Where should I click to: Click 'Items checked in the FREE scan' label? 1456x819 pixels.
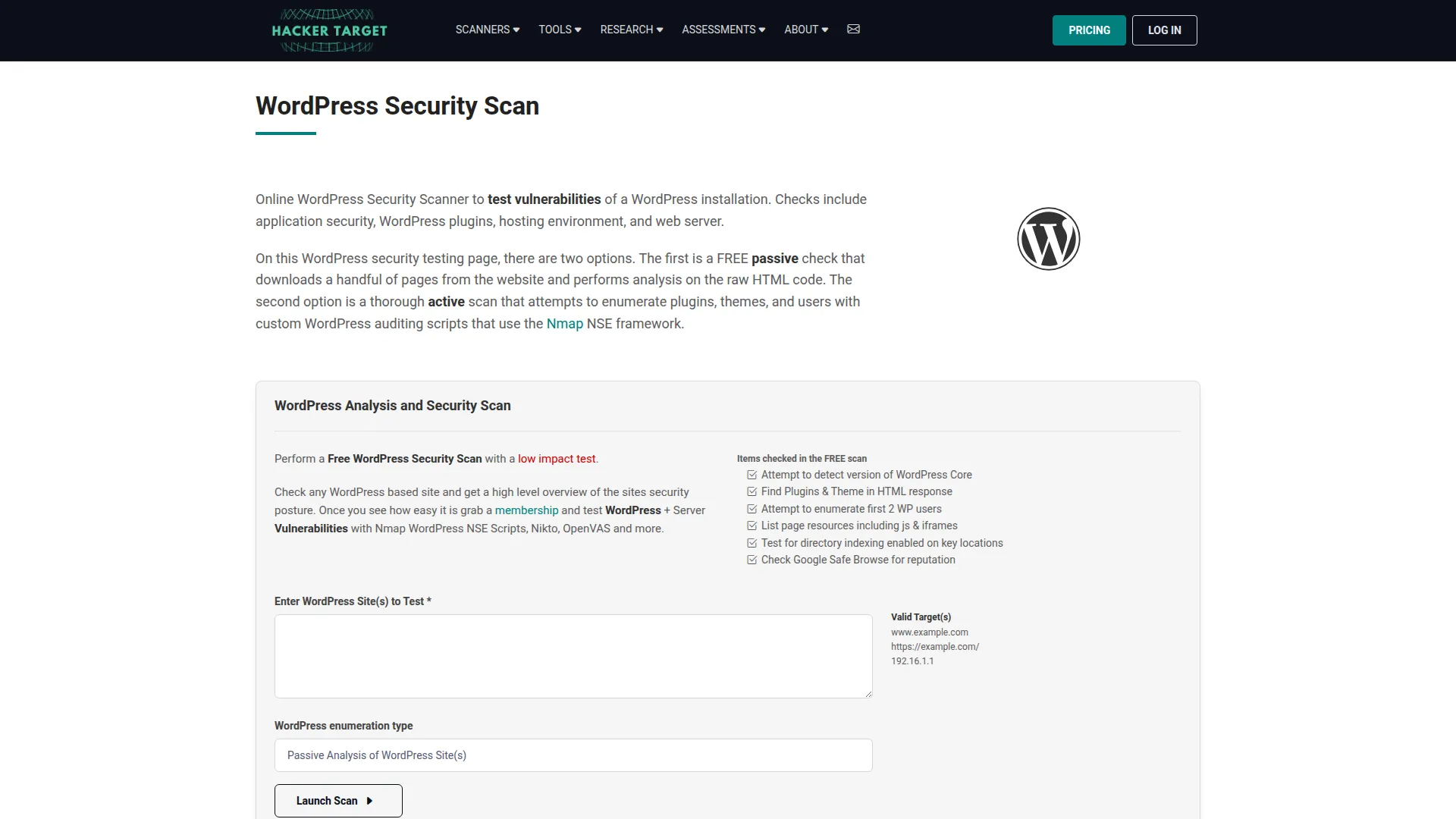coord(802,459)
